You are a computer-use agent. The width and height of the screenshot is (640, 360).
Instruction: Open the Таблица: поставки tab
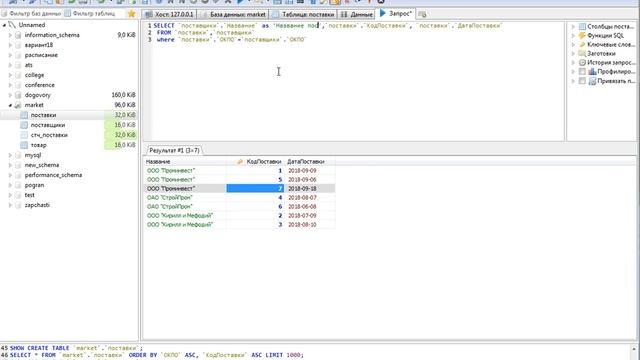(304, 14)
